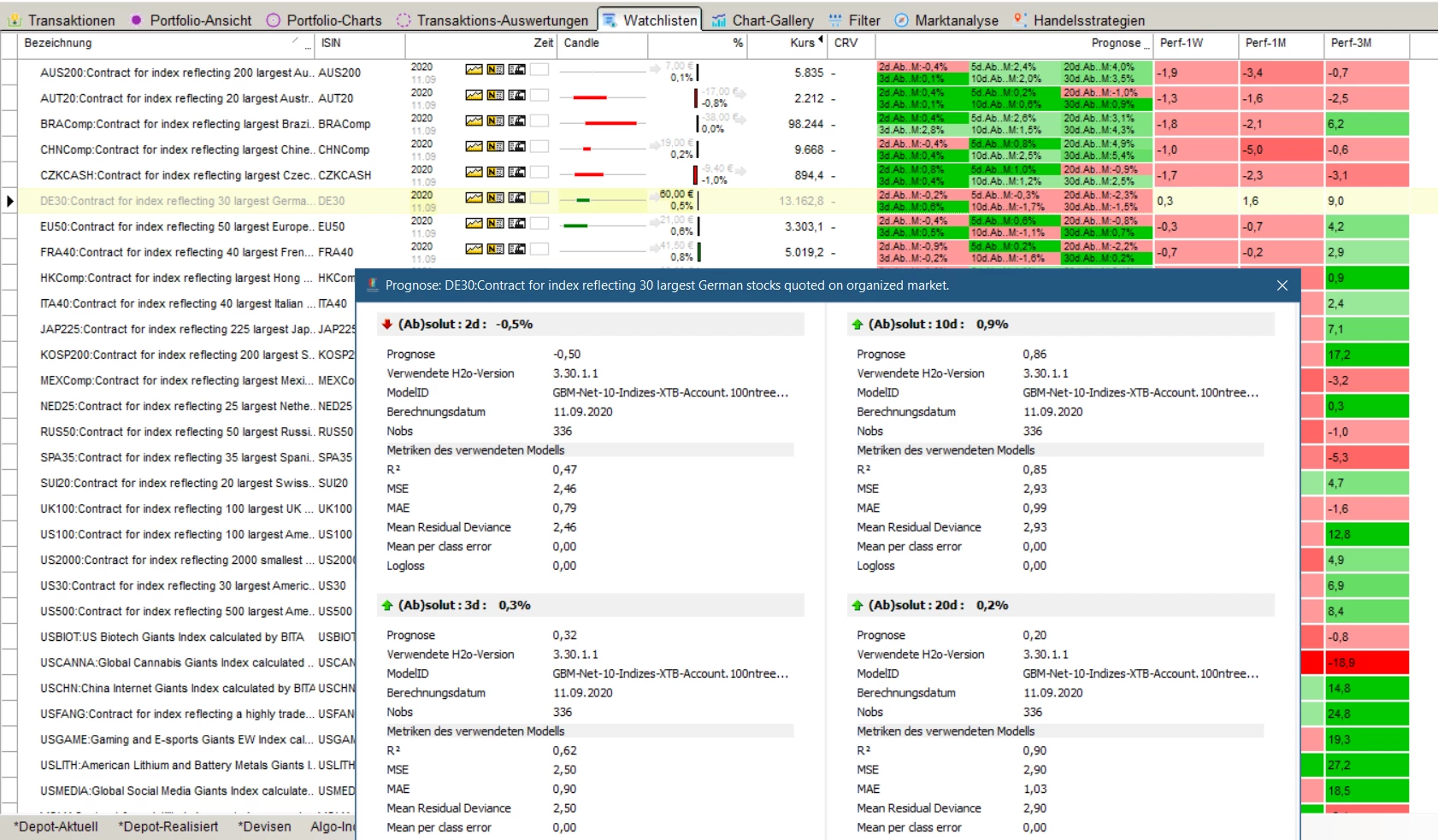Click the Handelsstrategien tab icon
This screenshot has height=840, width=1438.
[x=1020, y=20]
